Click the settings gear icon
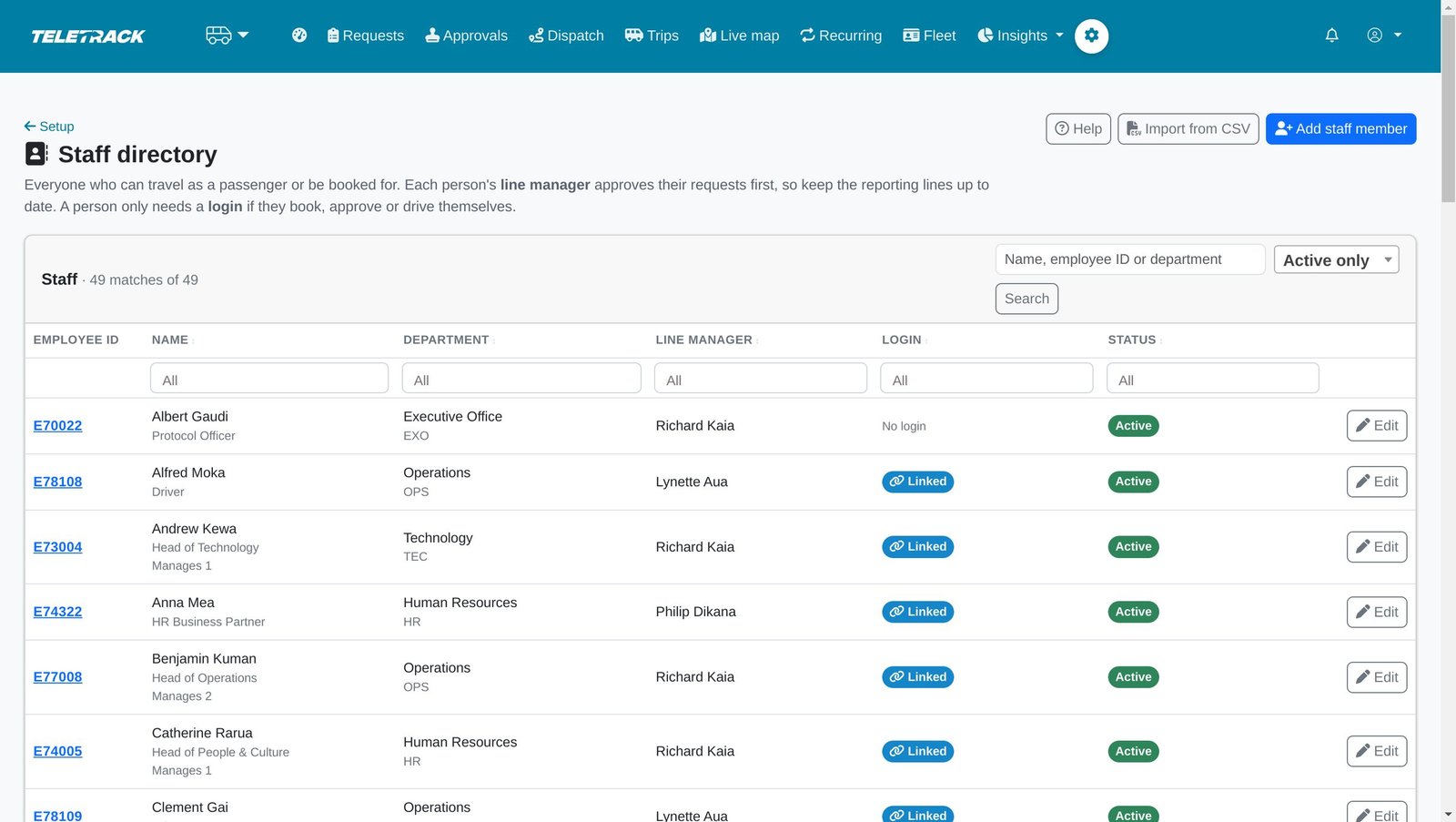 [x=1091, y=36]
